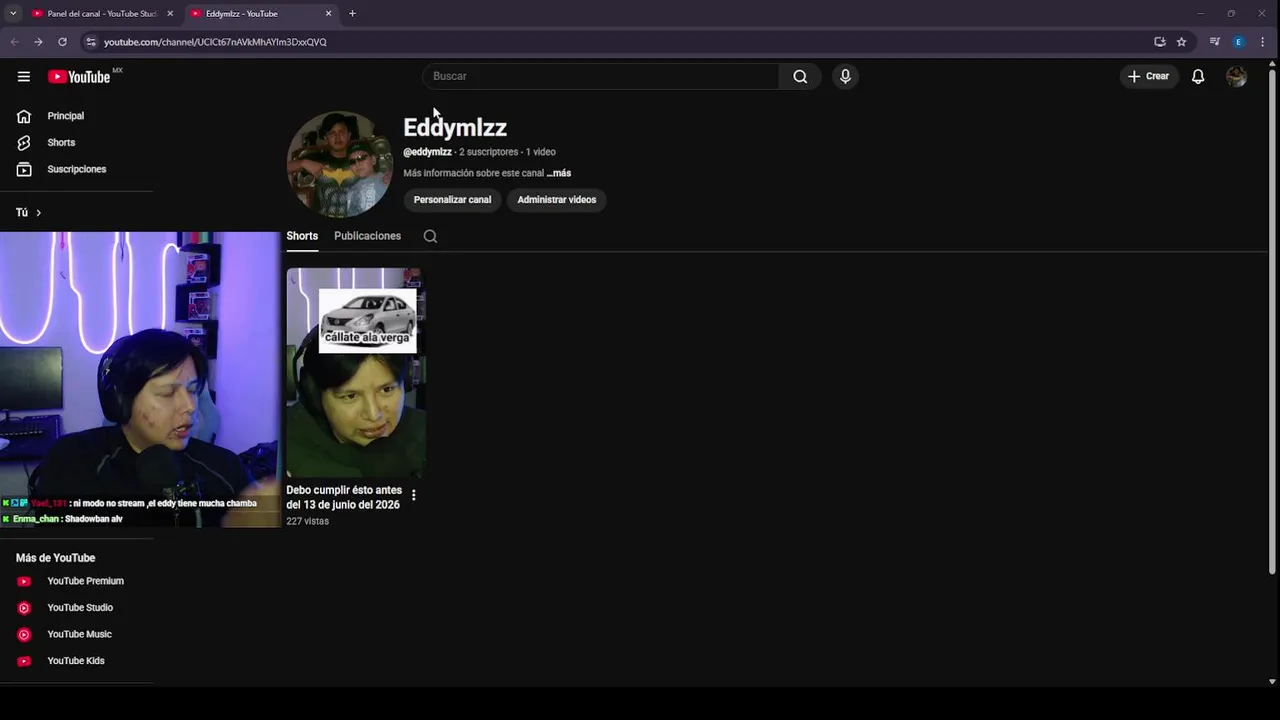
Task: Click Personalizar canal button
Action: (x=452, y=200)
